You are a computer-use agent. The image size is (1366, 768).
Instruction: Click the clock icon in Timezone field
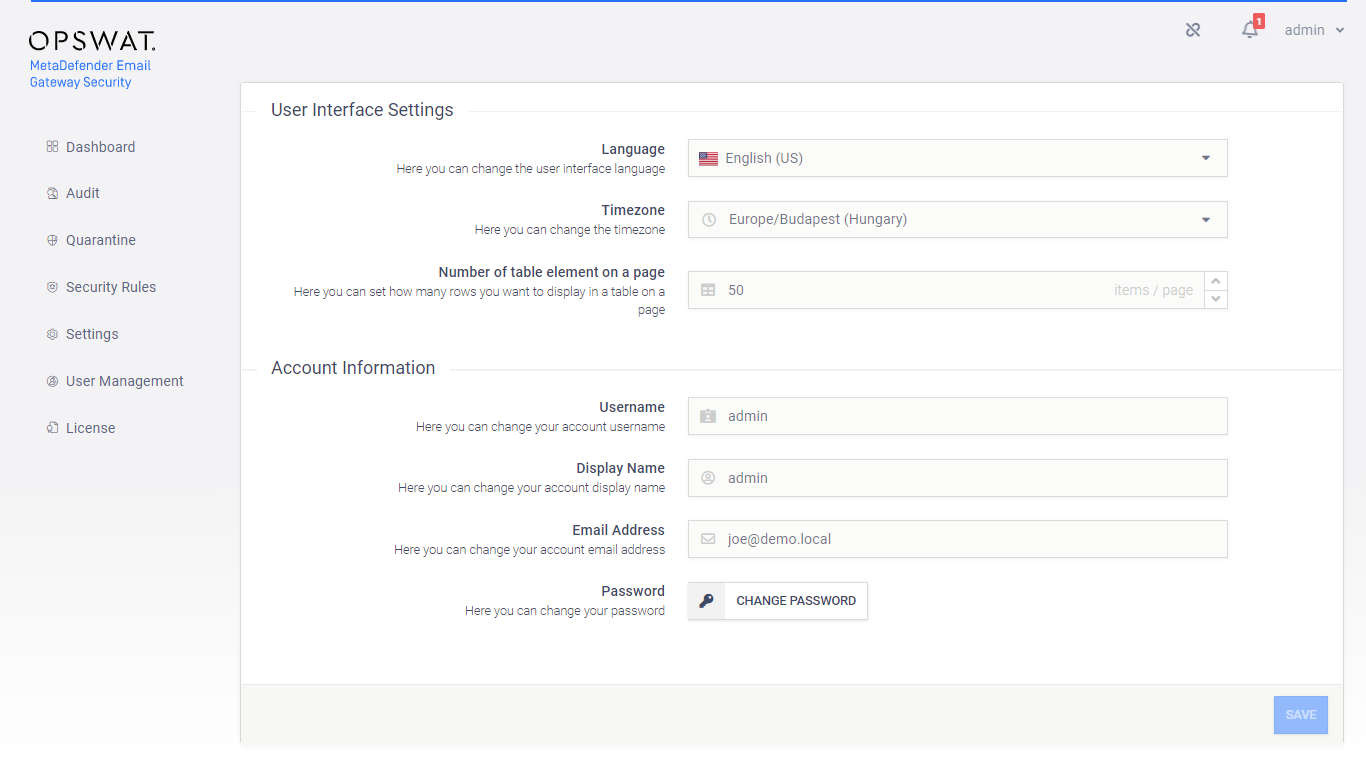click(709, 220)
